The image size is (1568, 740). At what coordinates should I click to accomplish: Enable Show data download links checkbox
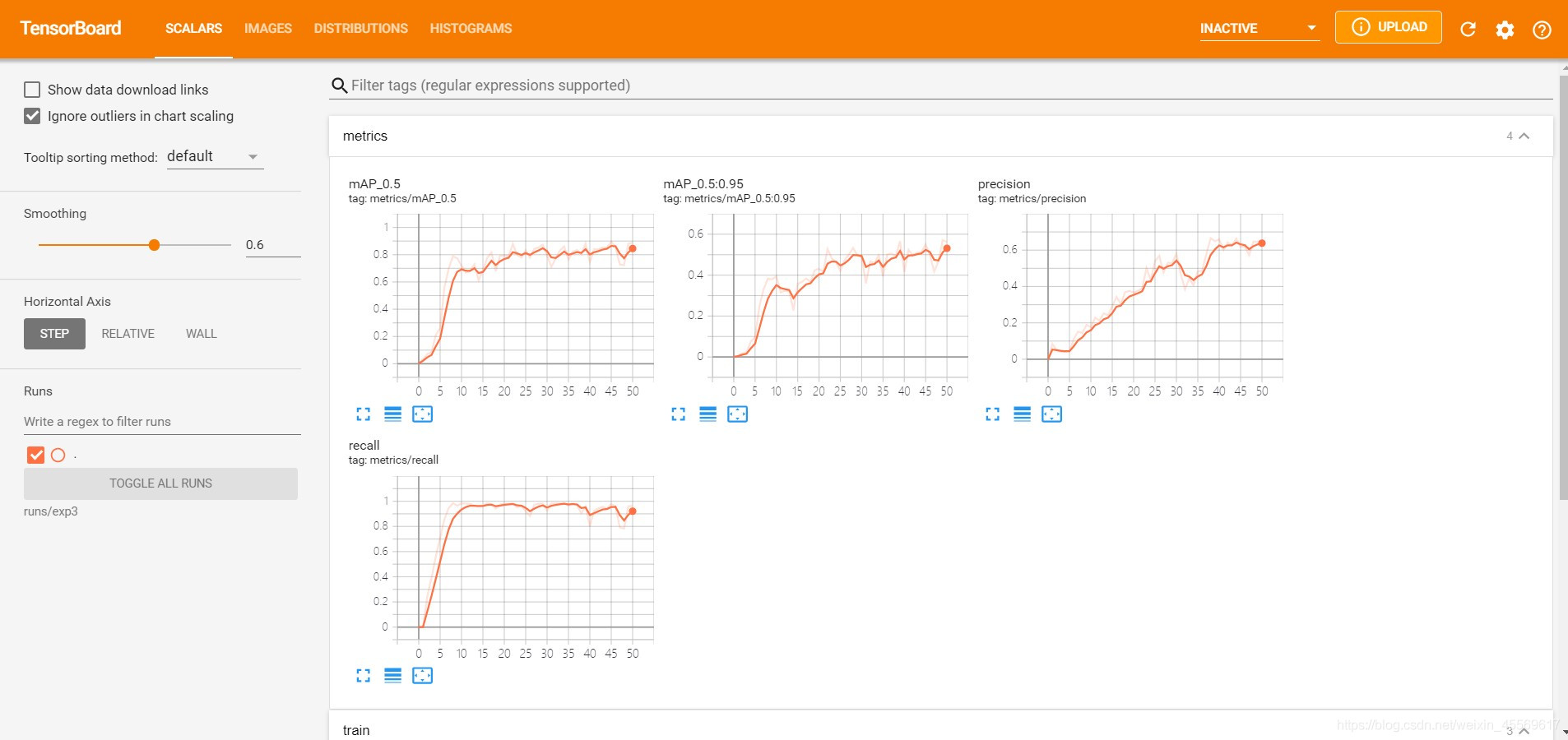click(32, 90)
